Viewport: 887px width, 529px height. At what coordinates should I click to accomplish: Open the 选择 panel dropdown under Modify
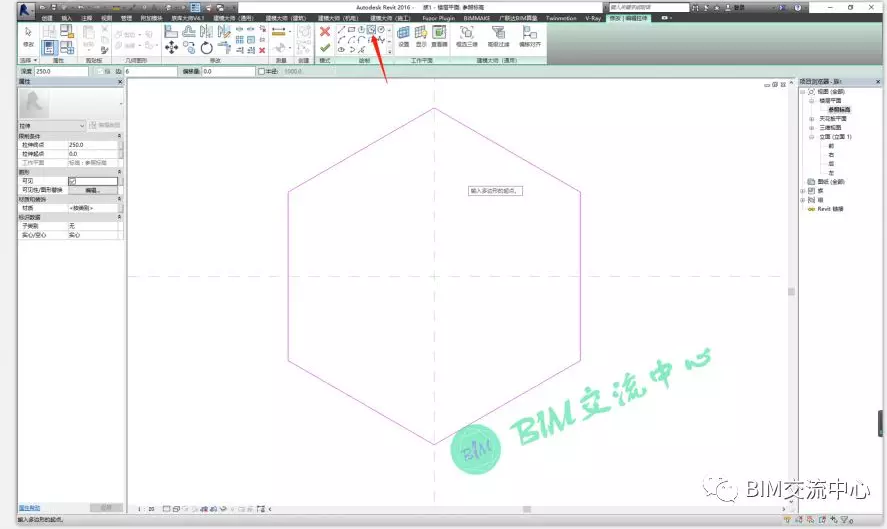(28, 60)
